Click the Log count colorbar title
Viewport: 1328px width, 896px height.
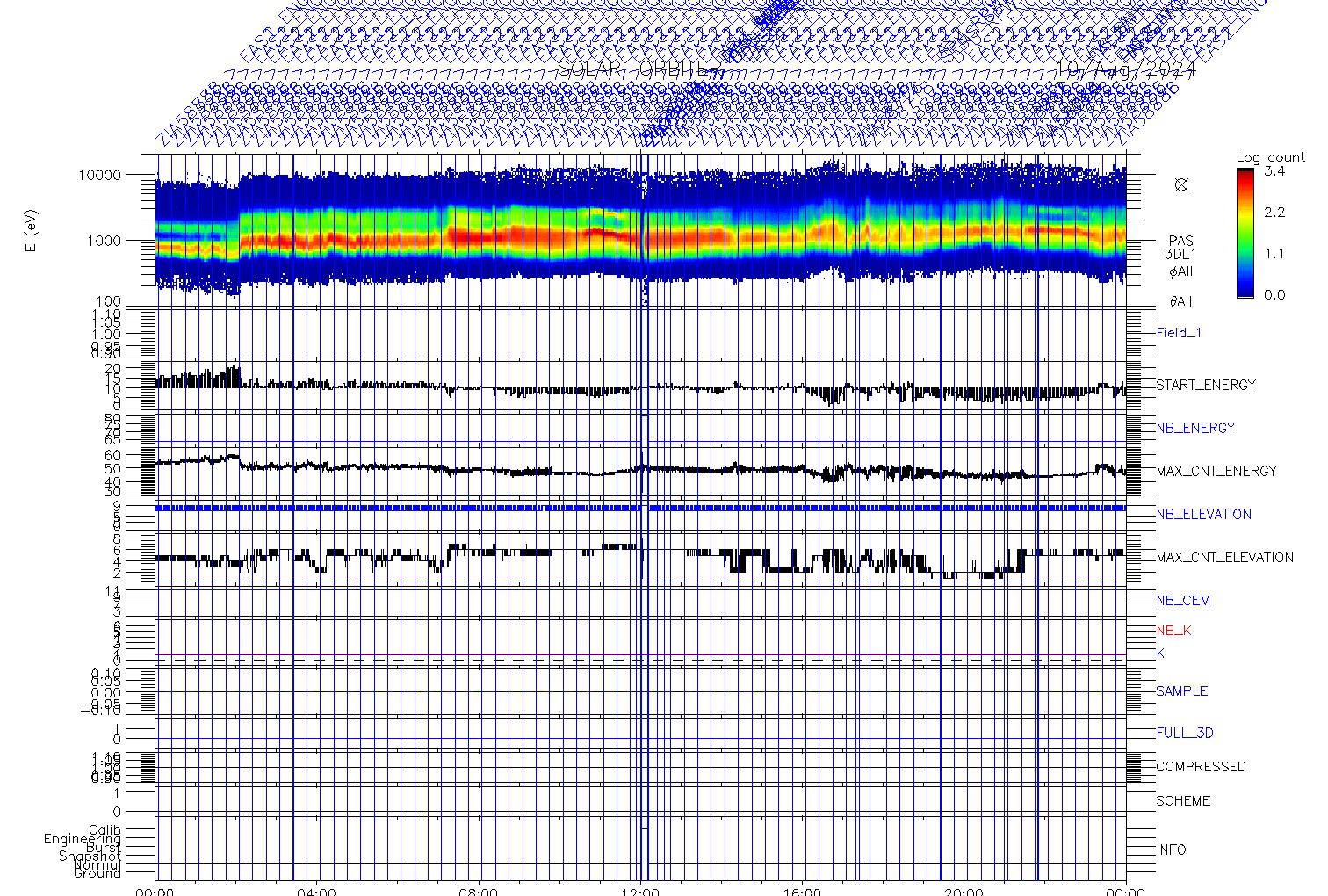click(x=1270, y=158)
